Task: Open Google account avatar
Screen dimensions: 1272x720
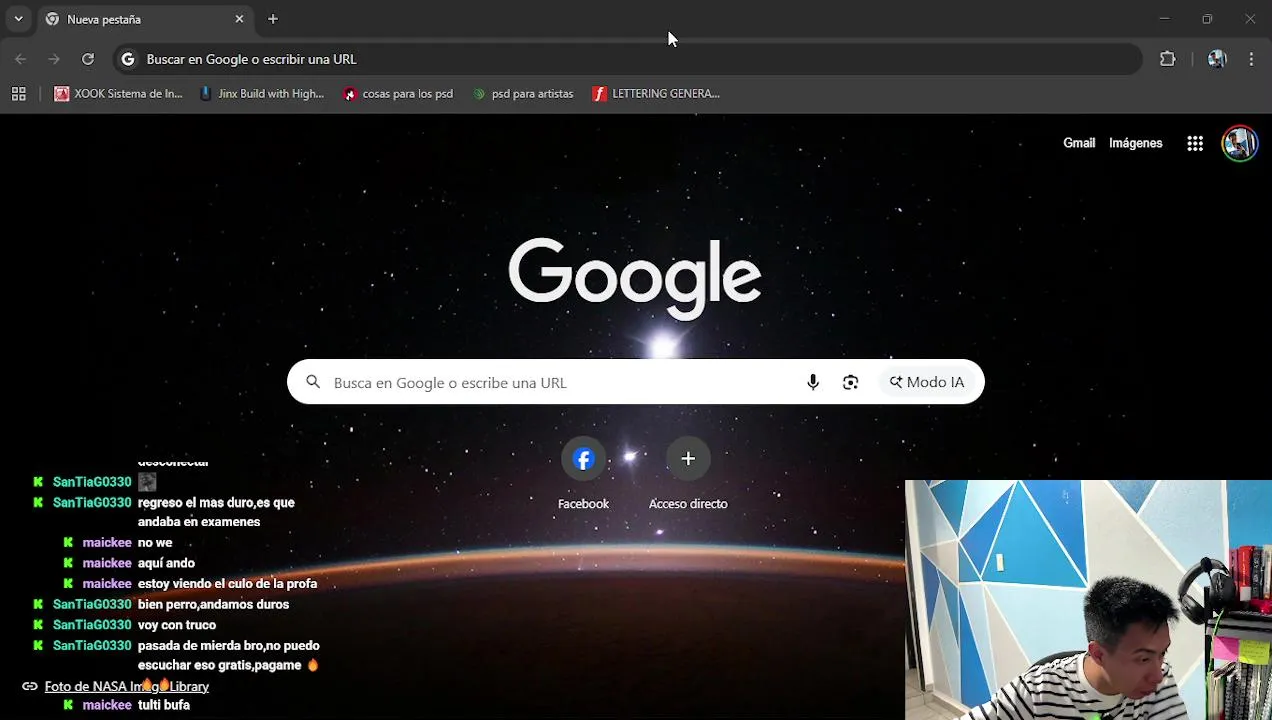Action: [1240, 143]
